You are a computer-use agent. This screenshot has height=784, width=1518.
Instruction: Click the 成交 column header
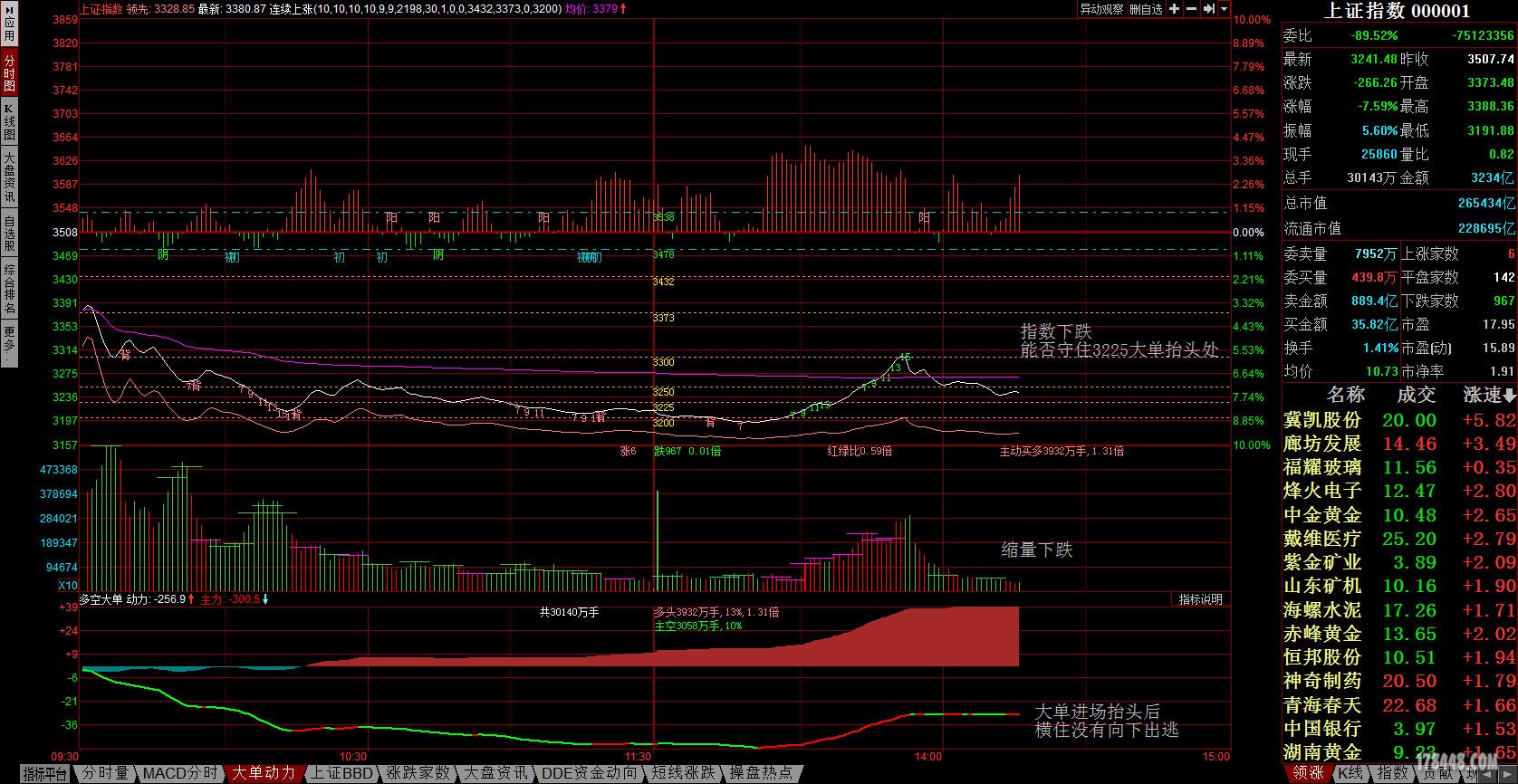pyautogui.click(x=1417, y=395)
